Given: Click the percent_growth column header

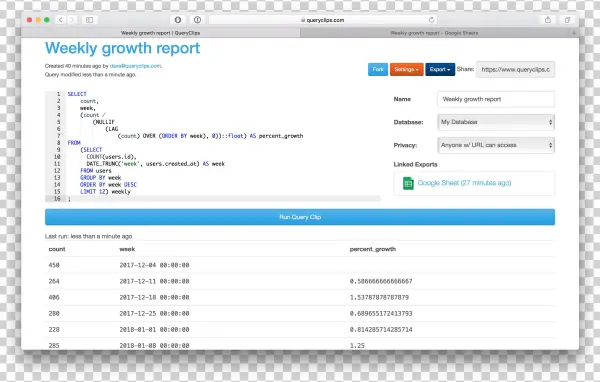Looking at the screenshot, I should click(373, 249).
